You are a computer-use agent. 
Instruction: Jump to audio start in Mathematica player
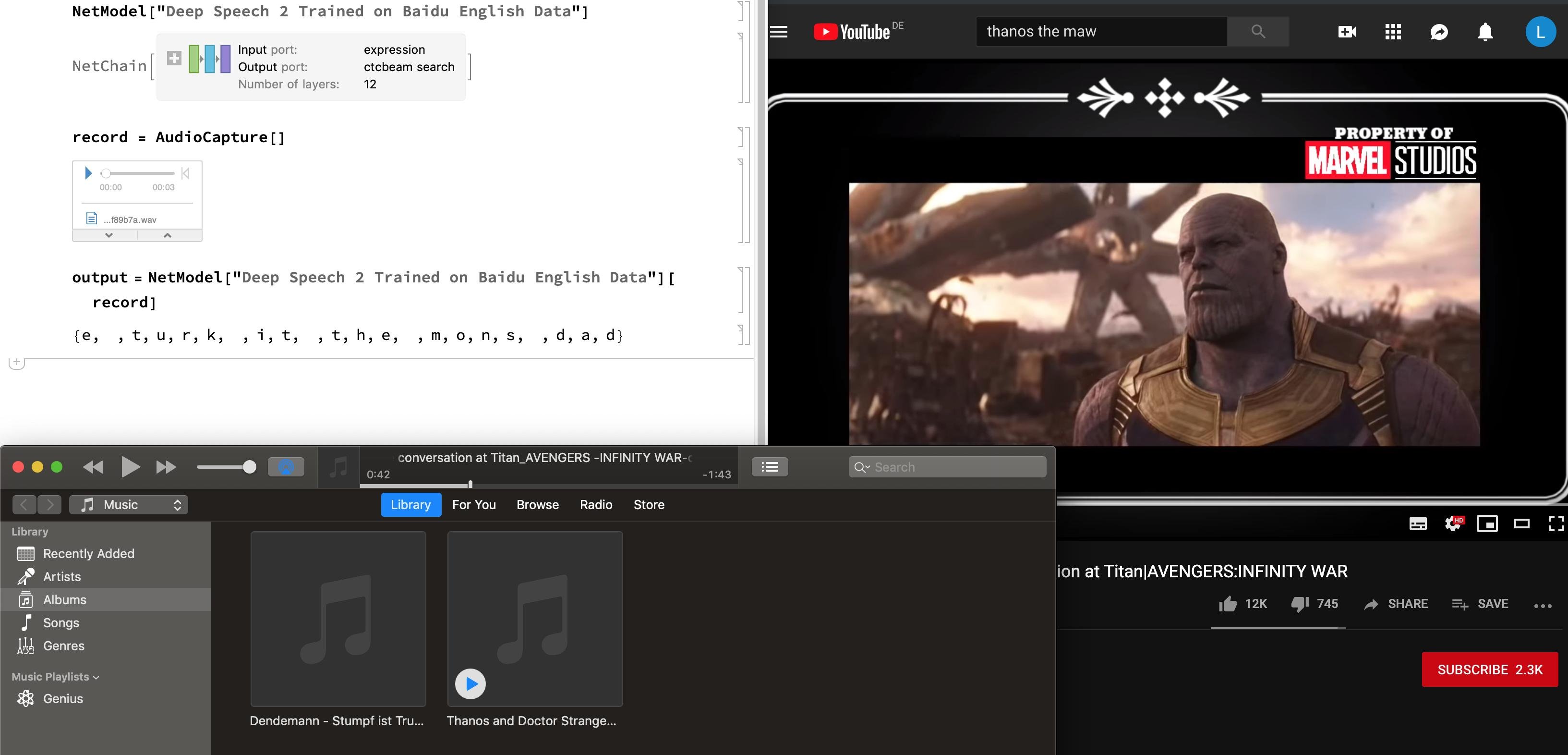tap(186, 173)
